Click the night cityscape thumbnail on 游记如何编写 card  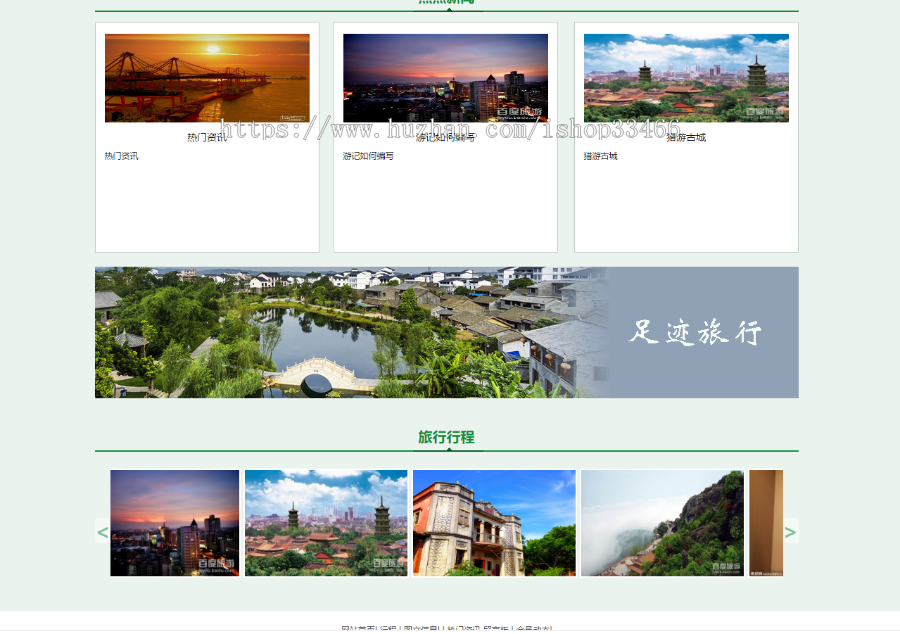click(445, 77)
